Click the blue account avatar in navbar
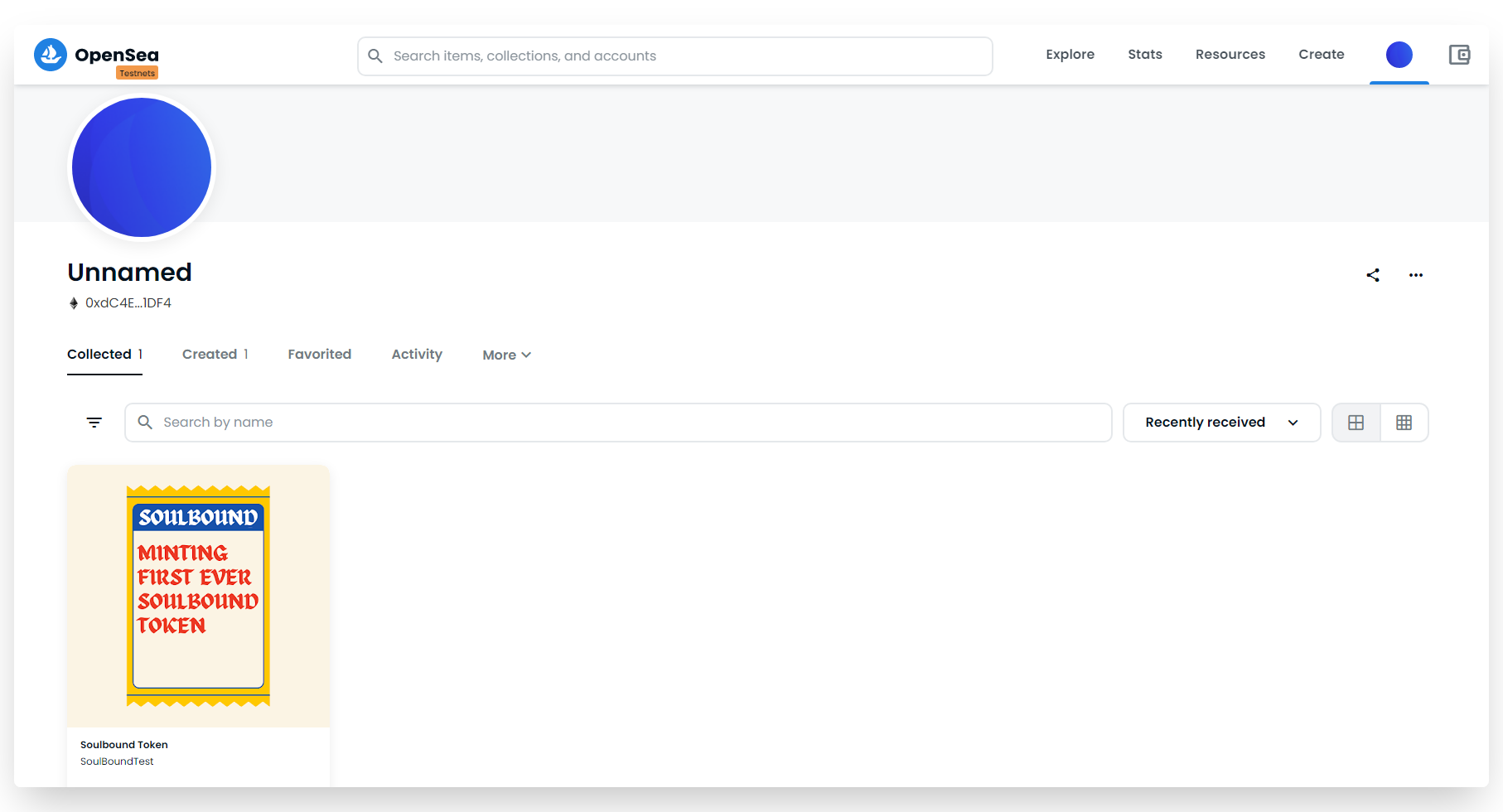 coord(1399,55)
